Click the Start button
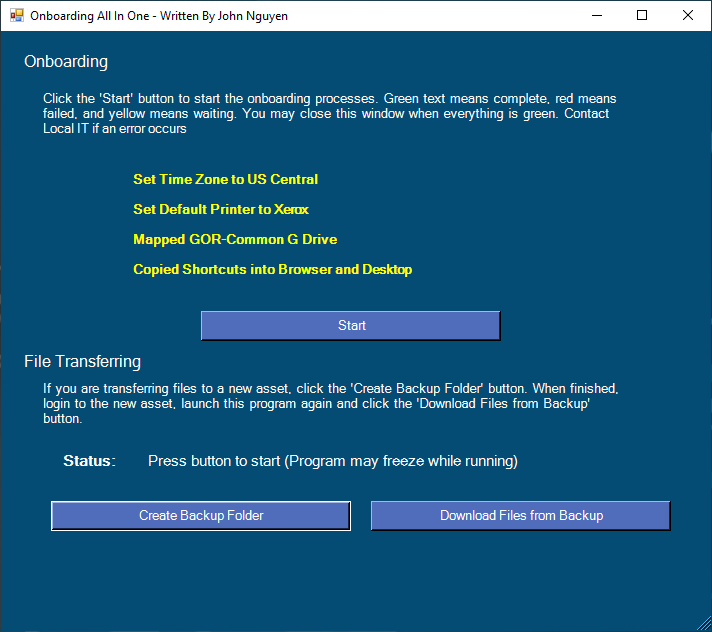 (x=351, y=326)
